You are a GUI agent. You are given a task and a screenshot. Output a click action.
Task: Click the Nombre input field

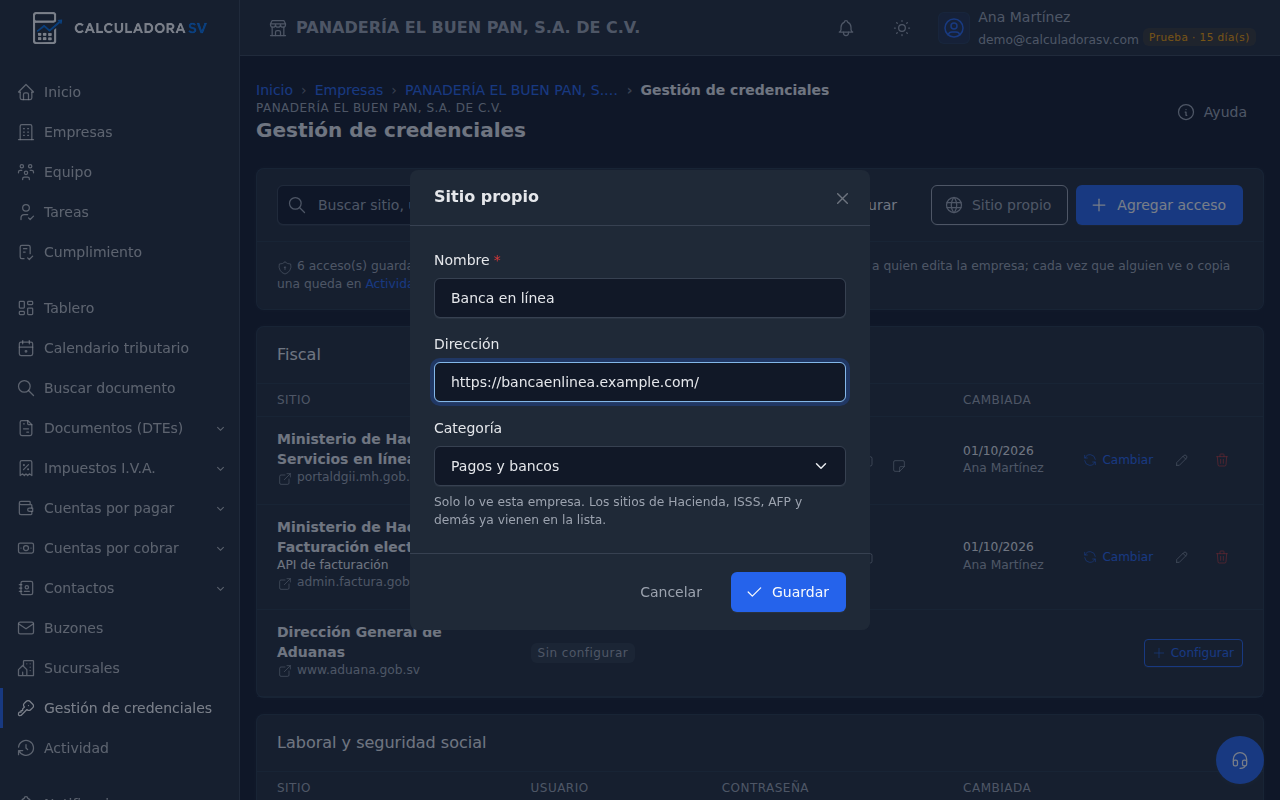click(x=640, y=298)
